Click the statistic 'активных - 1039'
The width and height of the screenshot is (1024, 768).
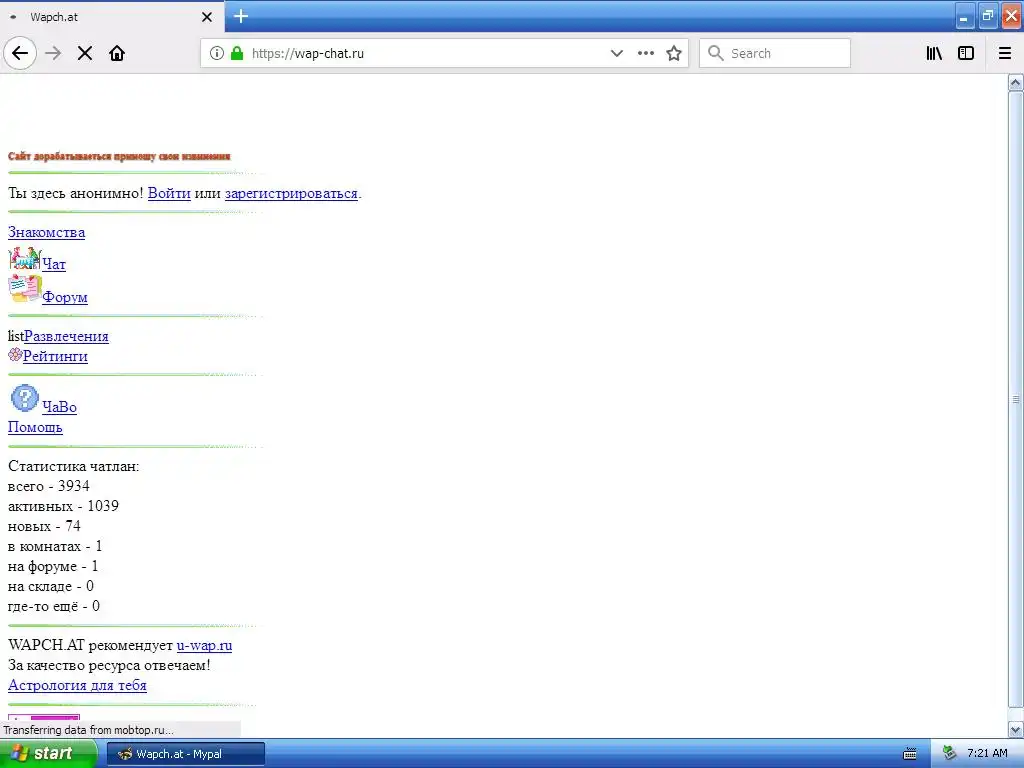point(63,506)
